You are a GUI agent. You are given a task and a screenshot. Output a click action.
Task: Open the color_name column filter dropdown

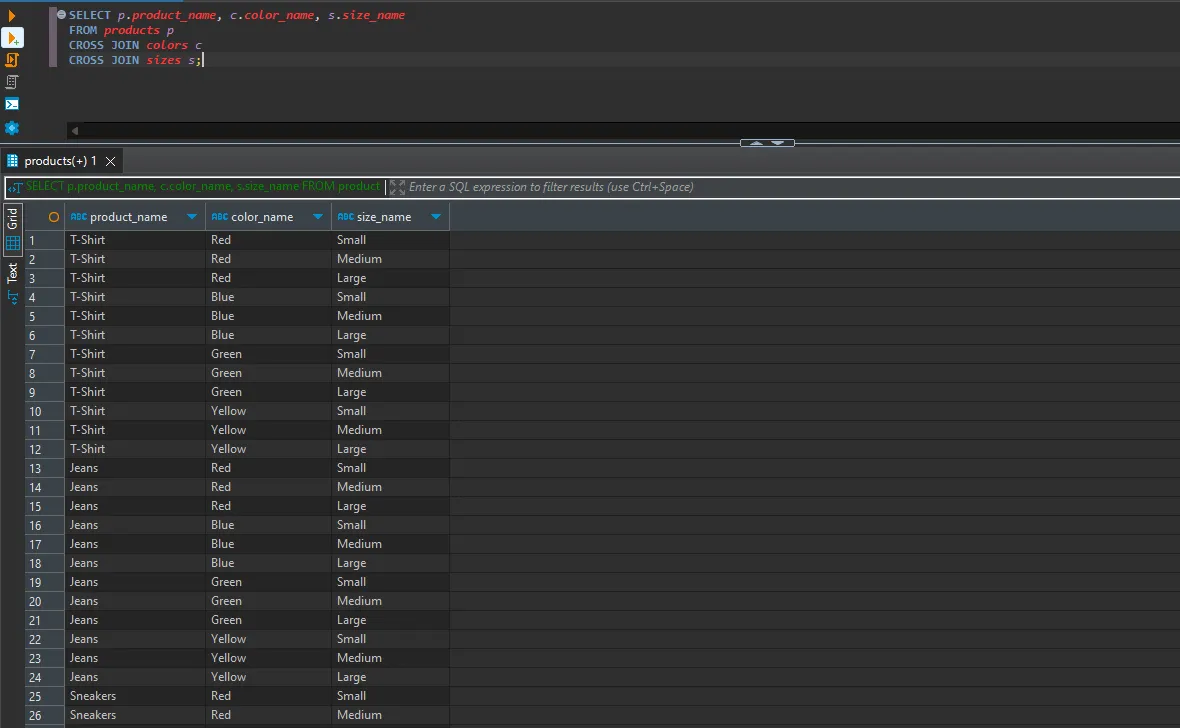pos(318,217)
